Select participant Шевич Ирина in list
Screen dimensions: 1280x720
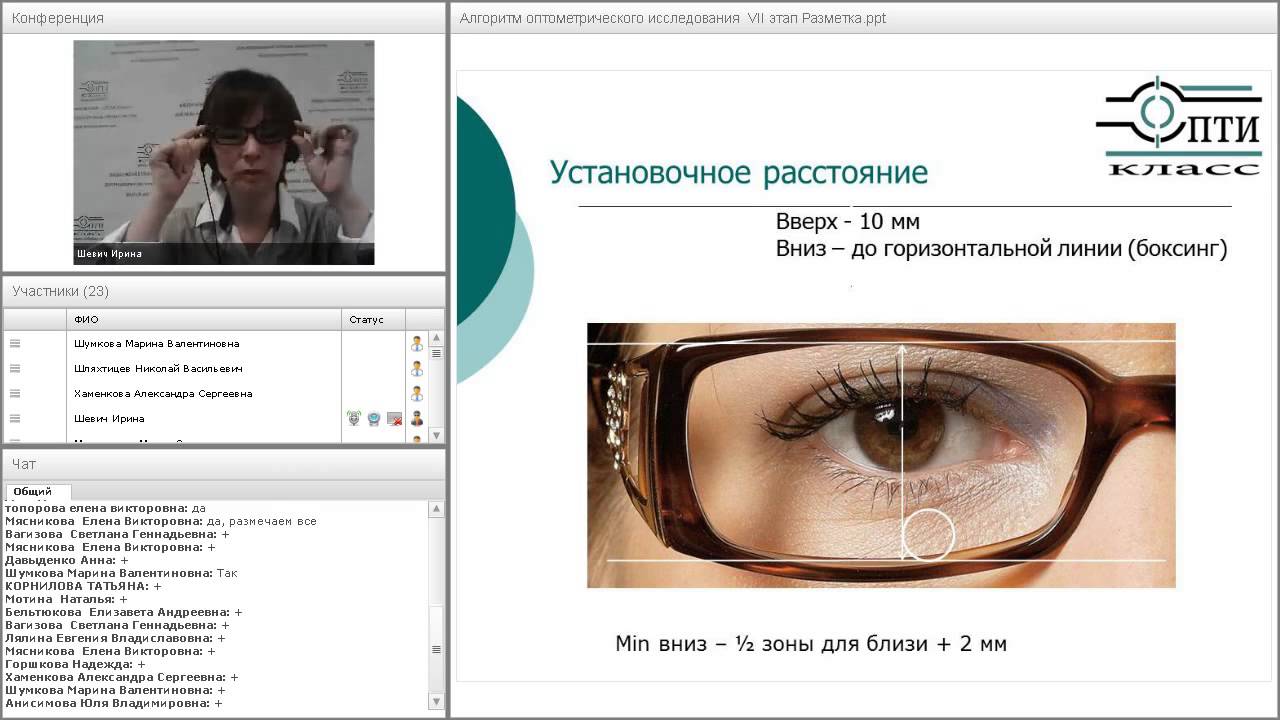[x=109, y=418]
